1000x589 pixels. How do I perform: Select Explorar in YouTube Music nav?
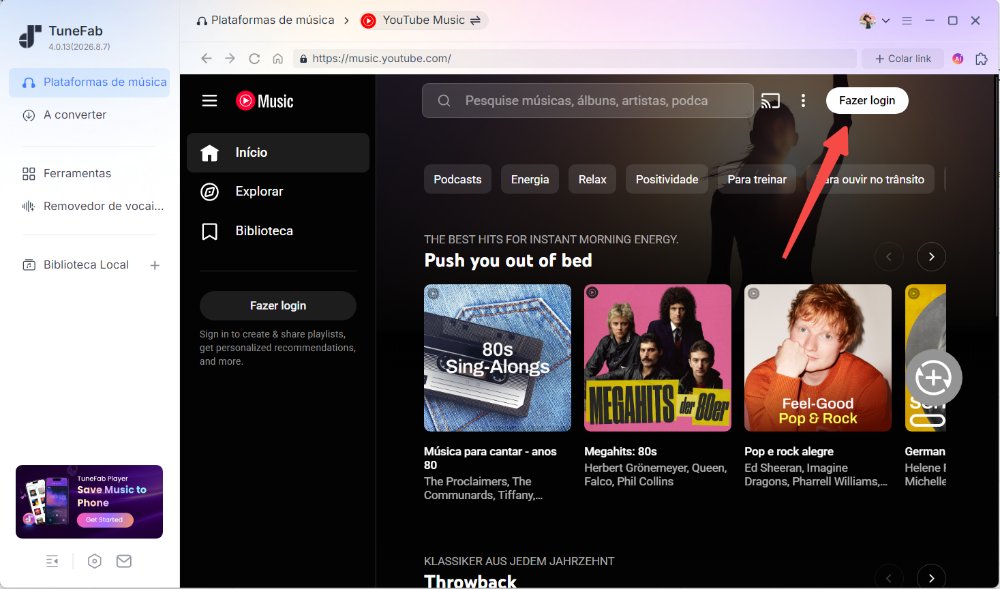[x=278, y=191]
